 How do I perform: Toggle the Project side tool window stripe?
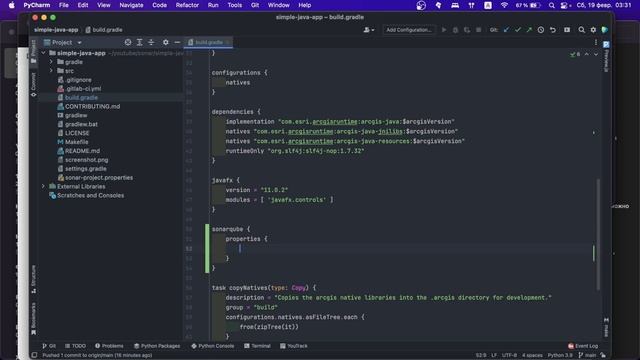click(33, 52)
